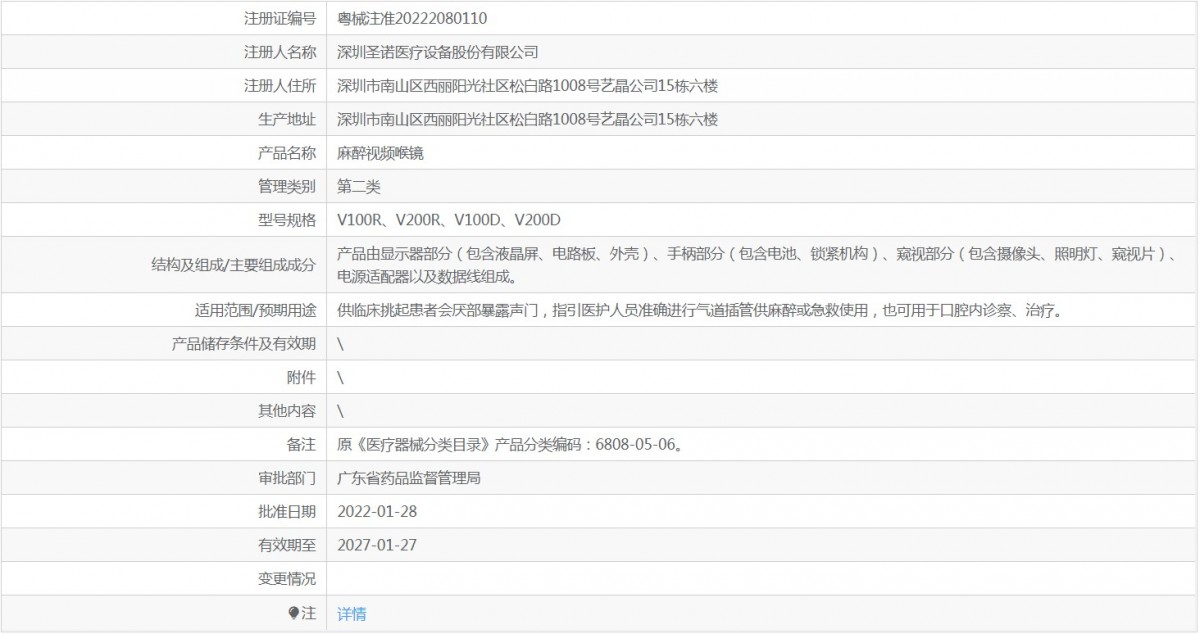Click the 型号规格 row label
This screenshot has height=634, width=1200.
(287, 220)
